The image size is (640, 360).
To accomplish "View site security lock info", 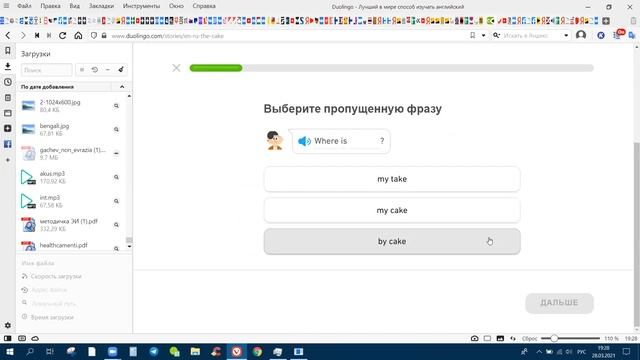I will coord(104,36).
